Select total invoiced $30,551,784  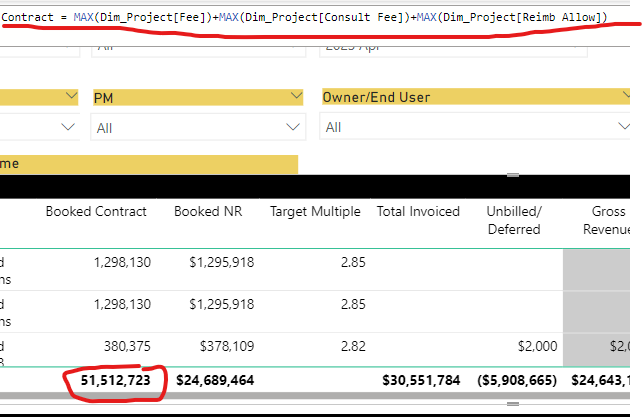coord(421,381)
